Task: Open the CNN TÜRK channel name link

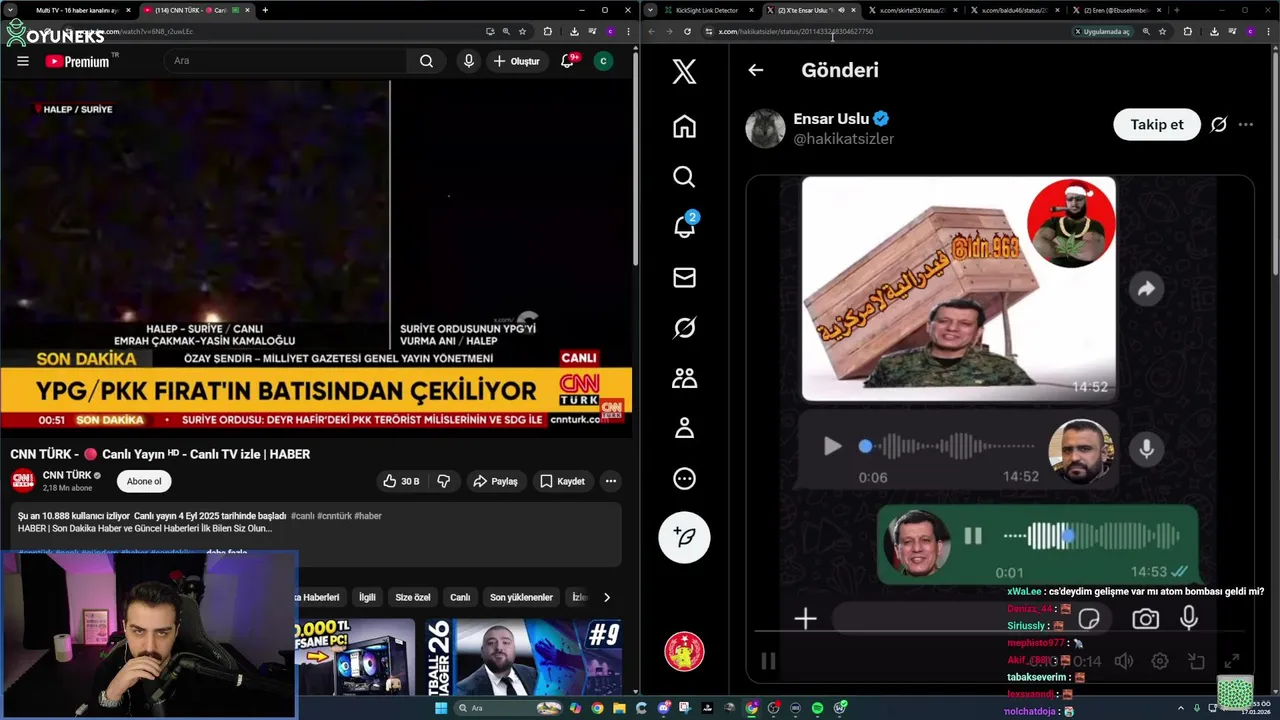Action: (x=66, y=475)
